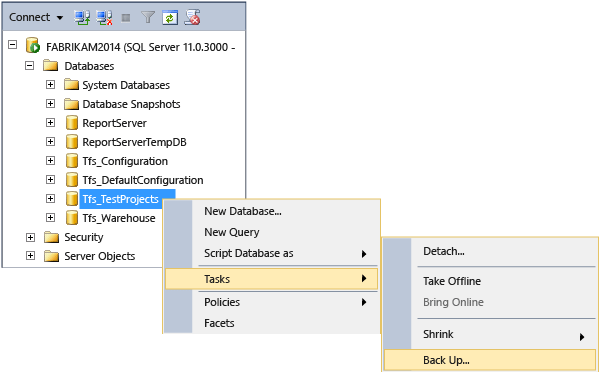Expand the Tfs_DefaultConfiguration node

[x=50, y=179]
